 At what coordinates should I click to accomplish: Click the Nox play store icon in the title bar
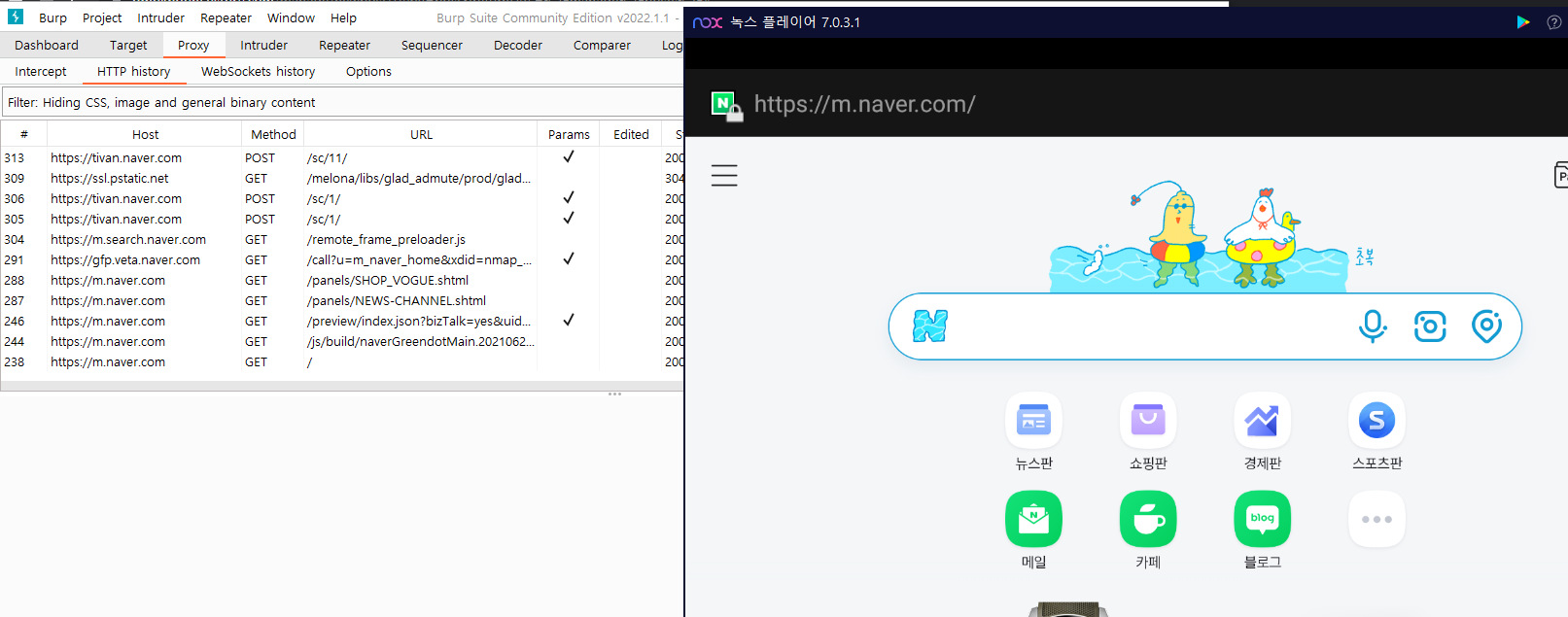(1523, 21)
